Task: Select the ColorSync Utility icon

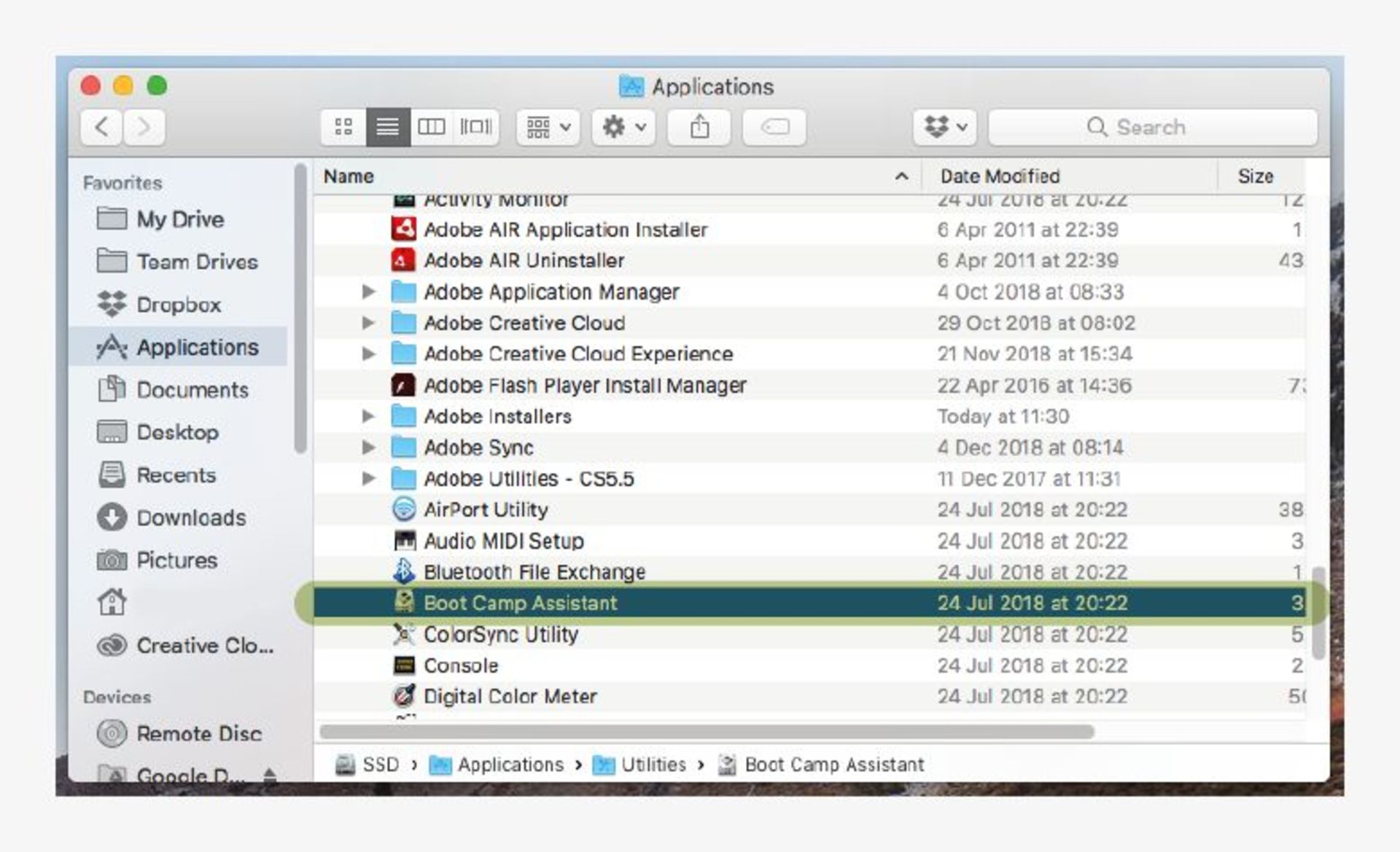Action: pos(404,634)
